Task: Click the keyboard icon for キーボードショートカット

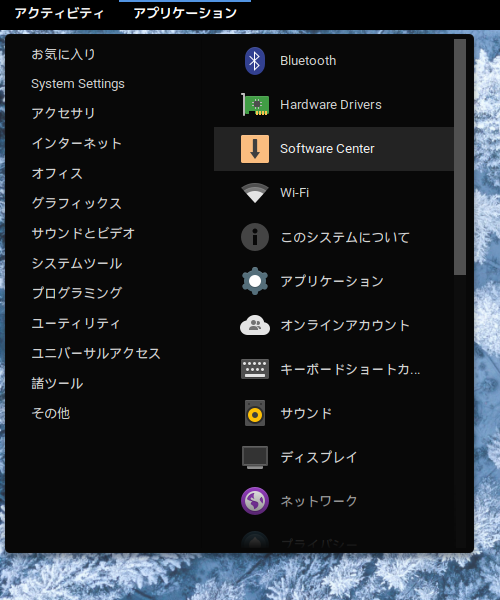Action: [x=255, y=369]
